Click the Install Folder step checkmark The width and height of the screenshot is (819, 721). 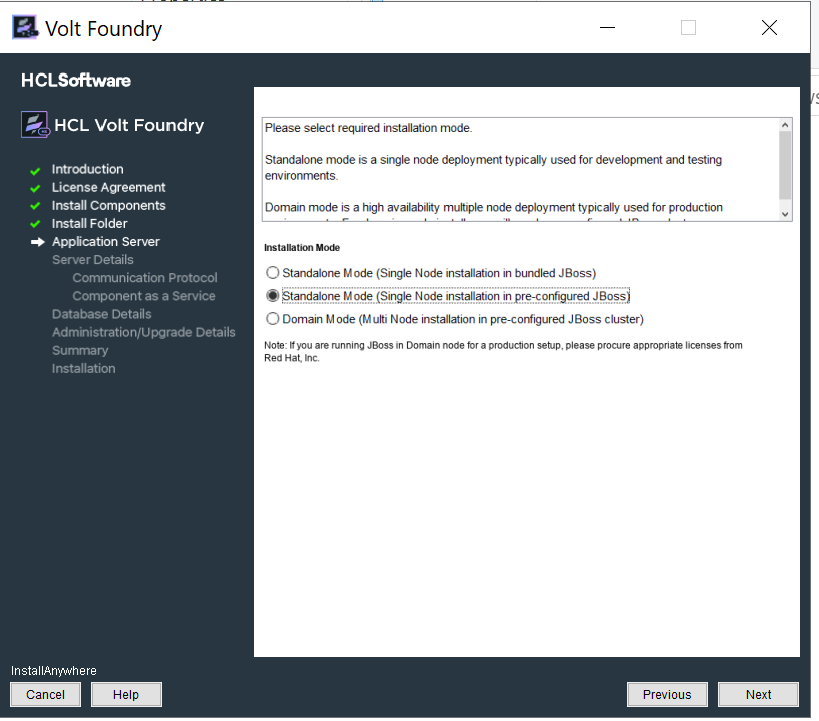tap(35, 224)
